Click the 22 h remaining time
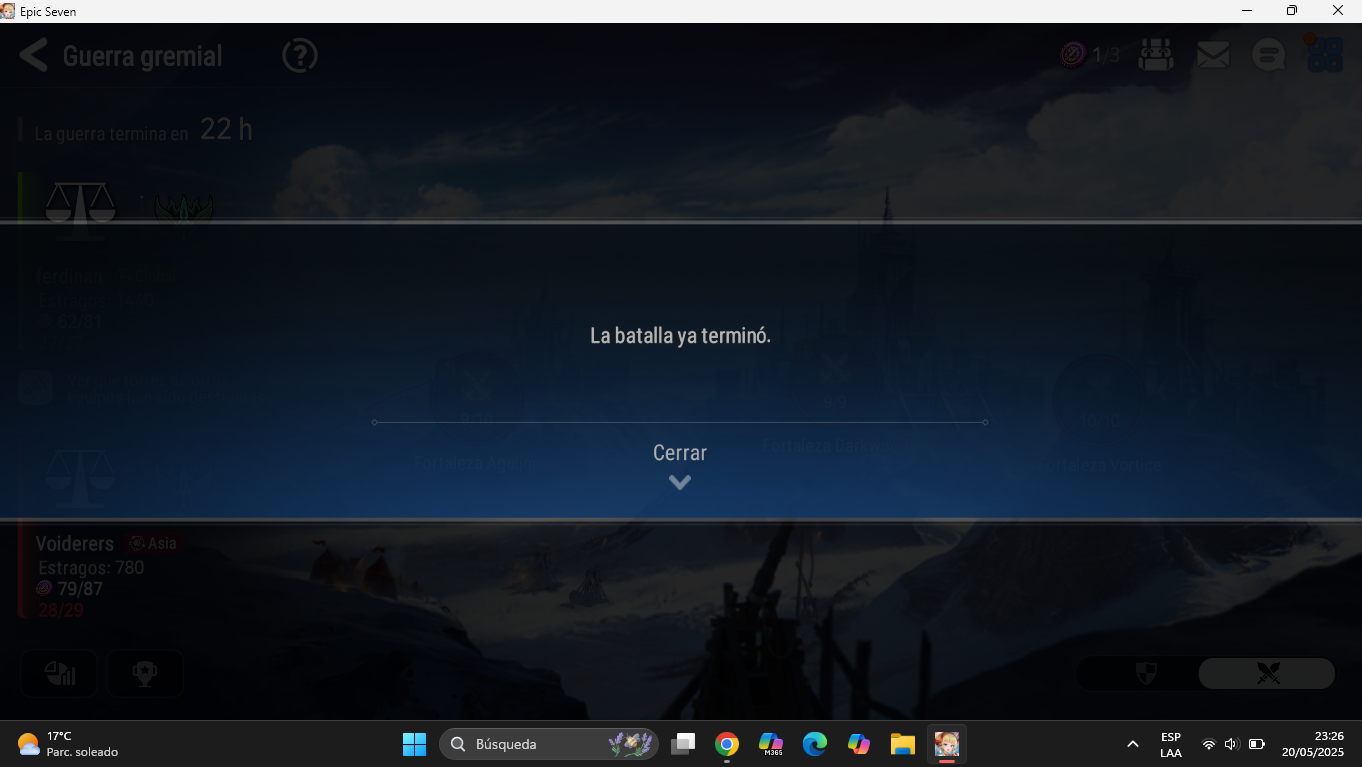The height and width of the screenshot is (767, 1362). (226, 129)
